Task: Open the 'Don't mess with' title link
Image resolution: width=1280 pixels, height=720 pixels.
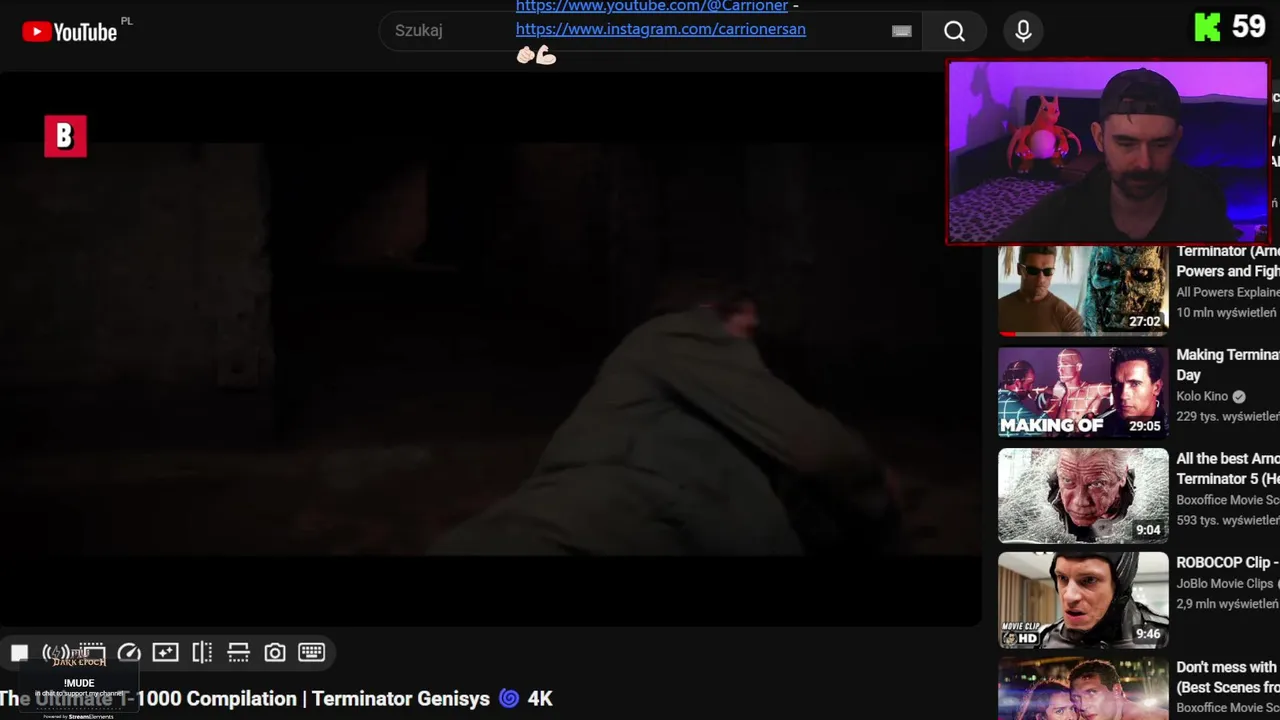Action: point(1228,677)
